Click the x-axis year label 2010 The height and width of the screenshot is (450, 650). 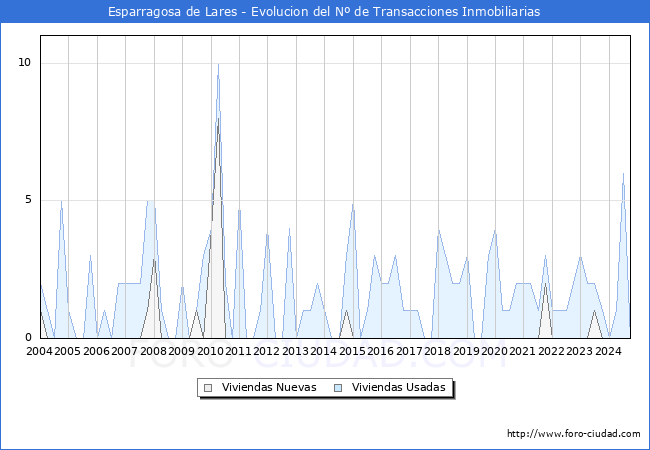[x=210, y=351]
